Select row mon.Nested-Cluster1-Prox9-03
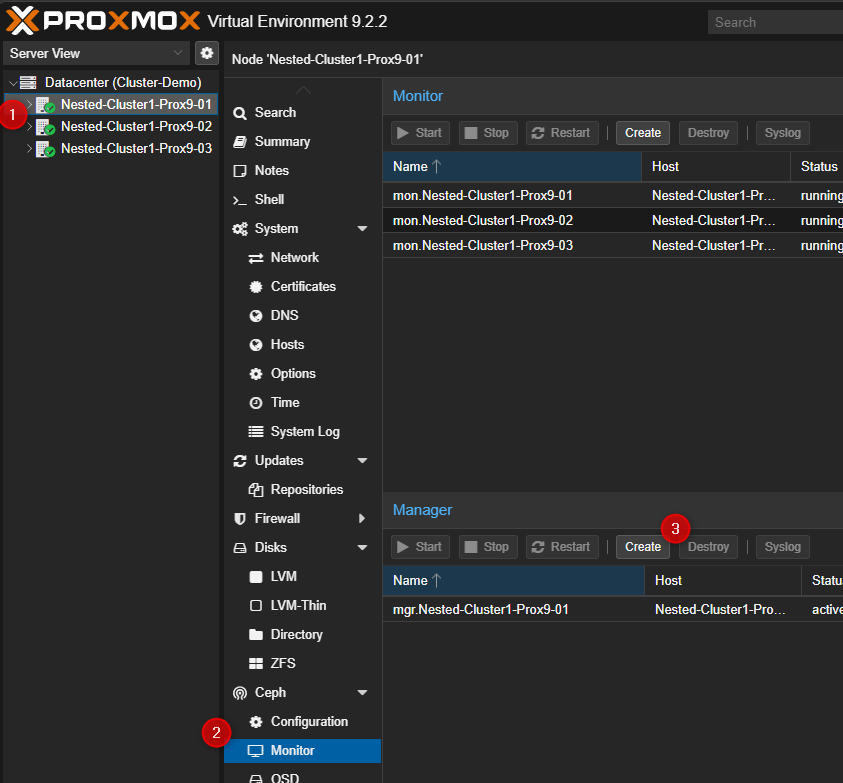 pos(613,245)
